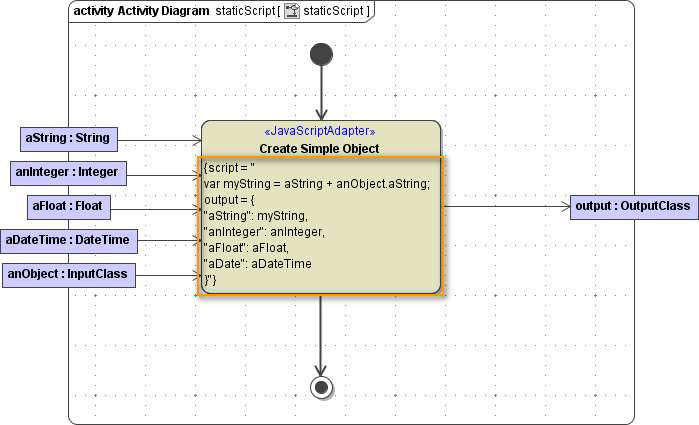Click the staticScript icon in diagram header
699x425 pixels.
coord(291,11)
